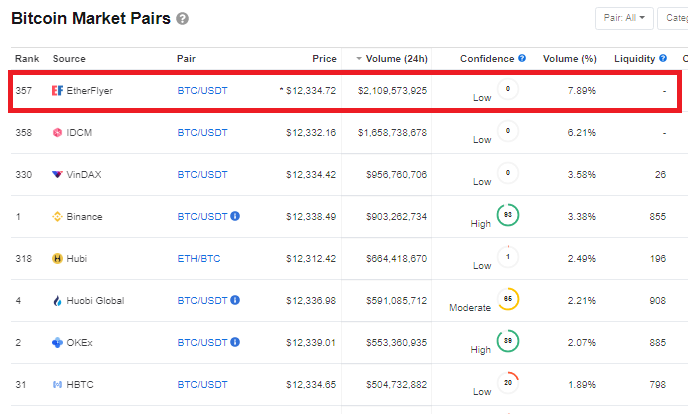Image resolution: width=688 pixels, height=414 pixels.
Task: Click the IDCM exchange logo
Action: coord(57,132)
